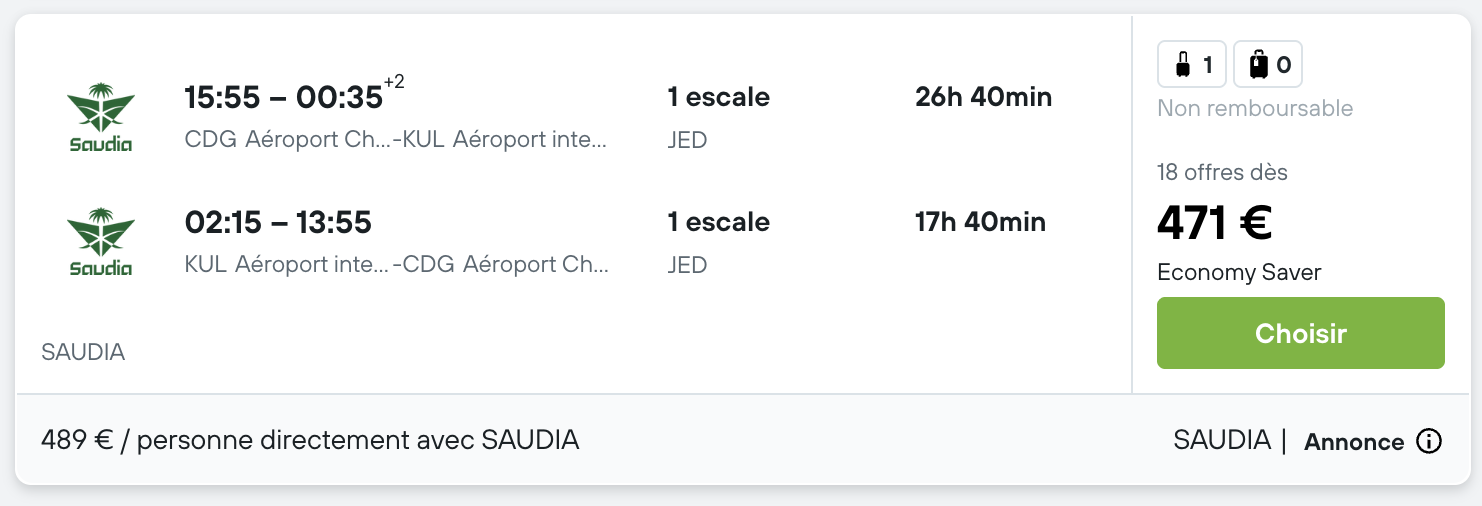
Task: Click the 471 € price
Action: pyautogui.click(x=1214, y=222)
